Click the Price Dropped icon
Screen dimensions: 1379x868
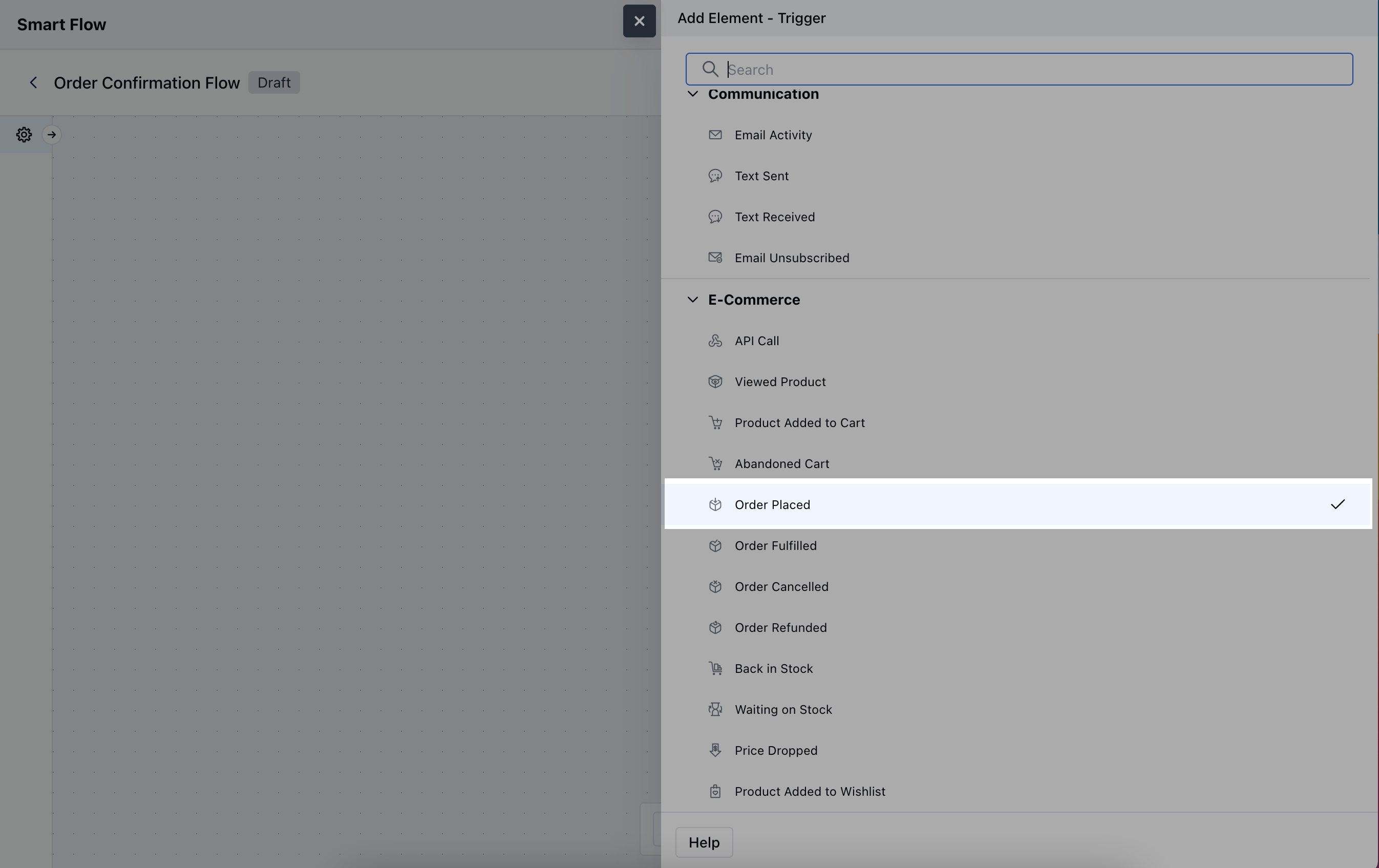coord(715,751)
